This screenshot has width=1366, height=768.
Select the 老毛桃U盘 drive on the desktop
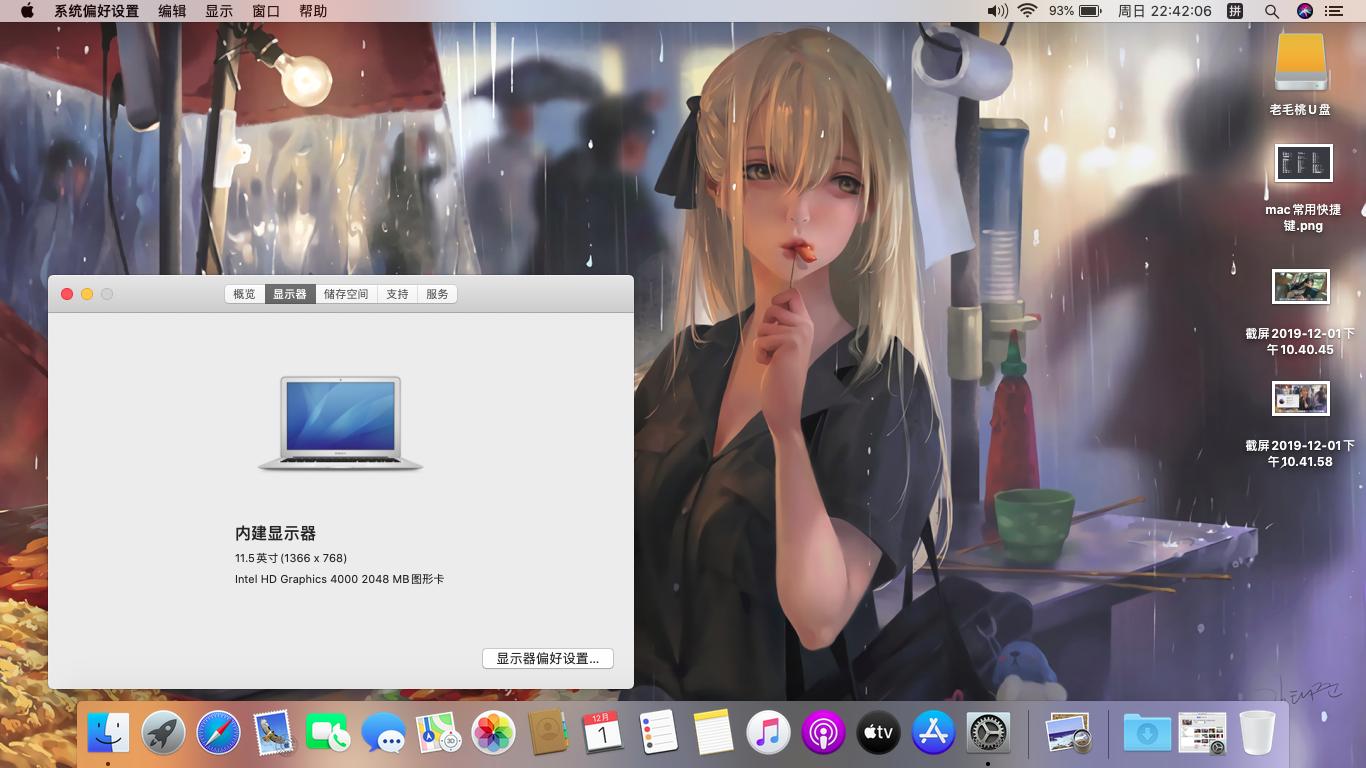click(x=1300, y=74)
